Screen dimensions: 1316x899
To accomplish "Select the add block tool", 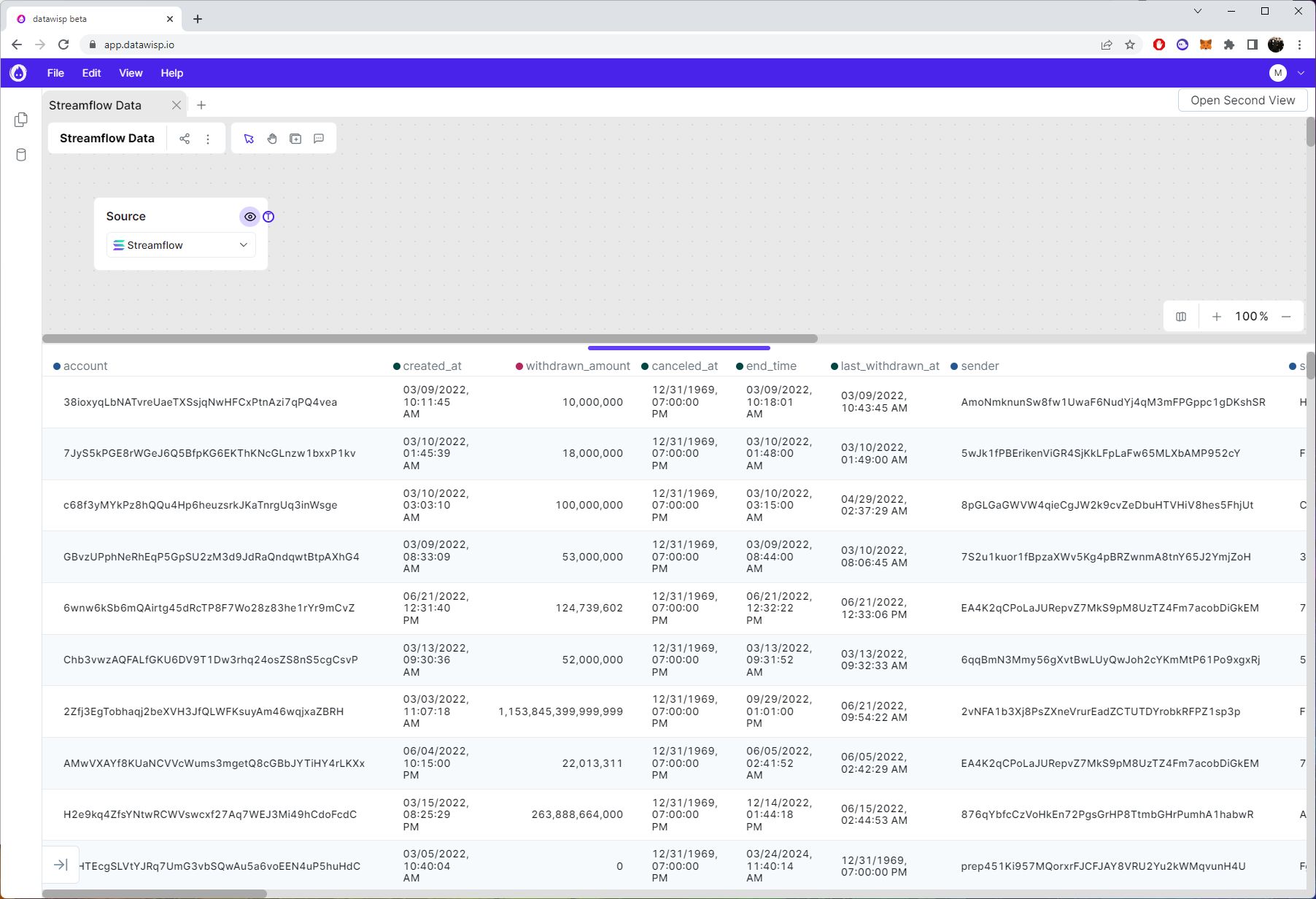I will [x=295, y=139].
